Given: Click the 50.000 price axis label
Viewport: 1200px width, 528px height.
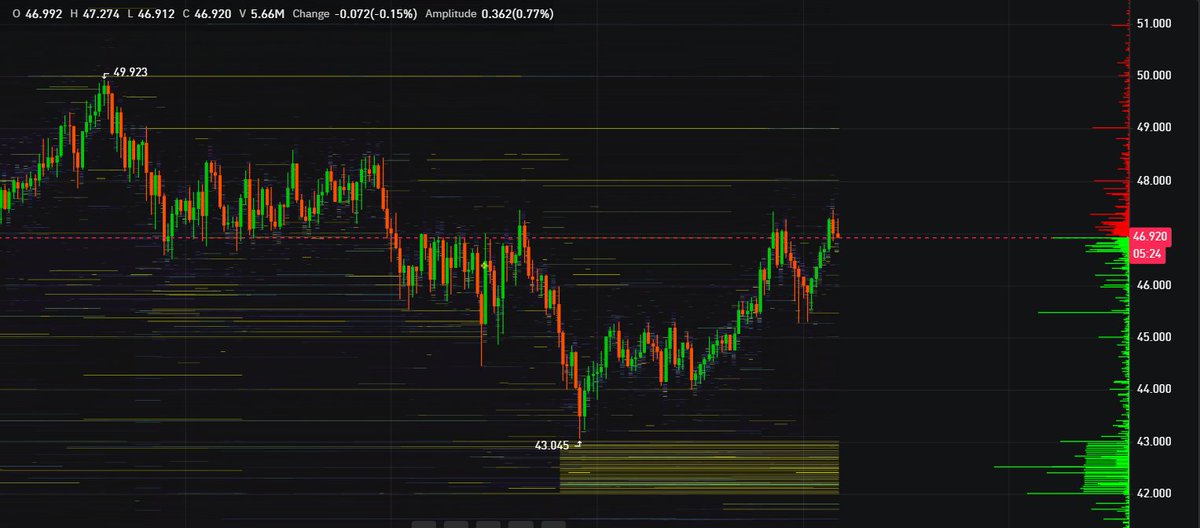Looking at the screenshot, I should coord(1154,75).
